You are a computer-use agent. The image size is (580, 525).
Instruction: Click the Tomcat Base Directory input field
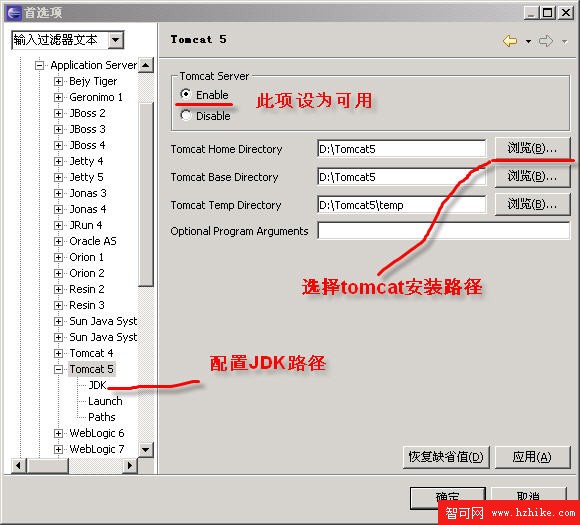(x=401, y=177)
